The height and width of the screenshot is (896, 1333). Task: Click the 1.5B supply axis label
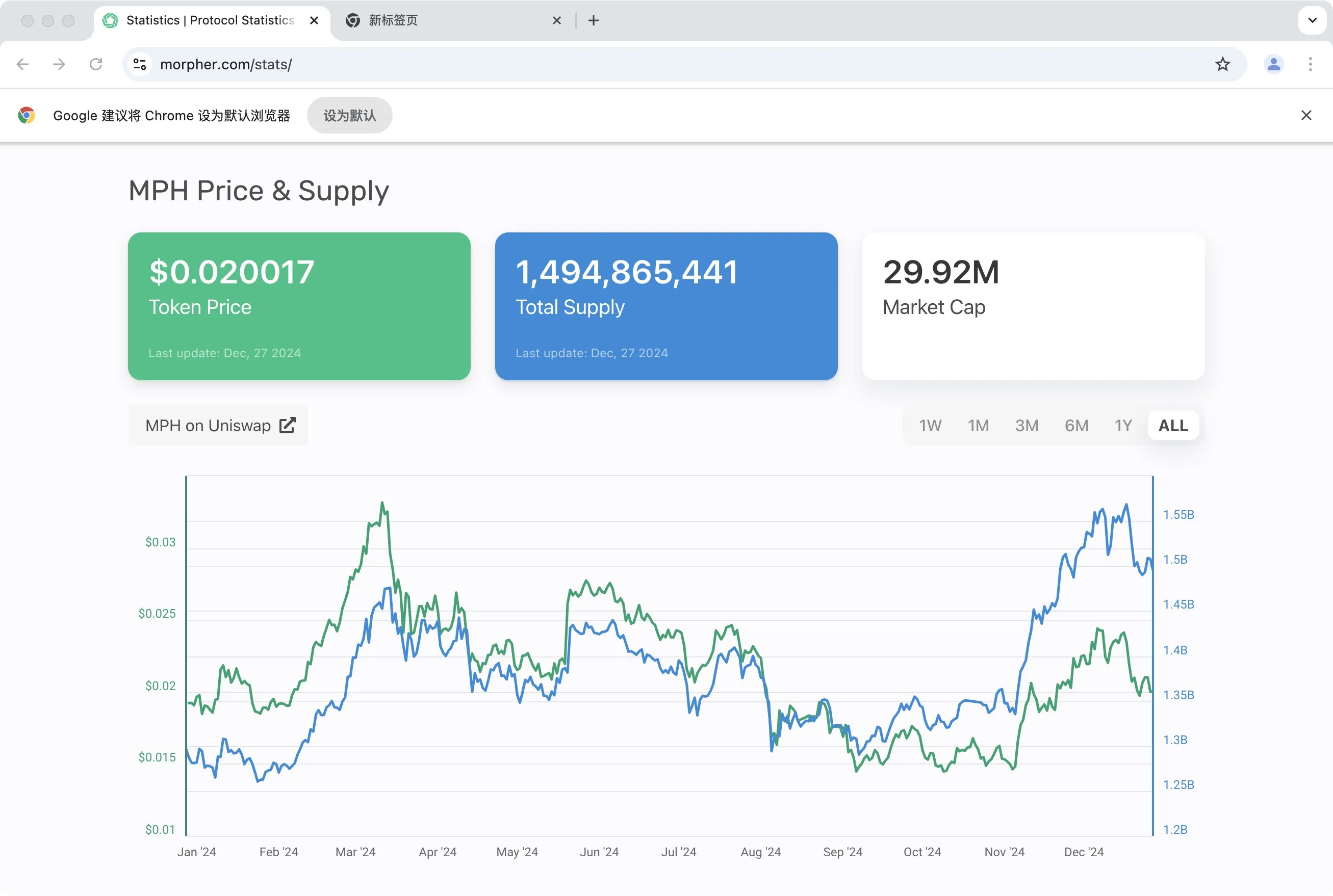coord(1175,560)
